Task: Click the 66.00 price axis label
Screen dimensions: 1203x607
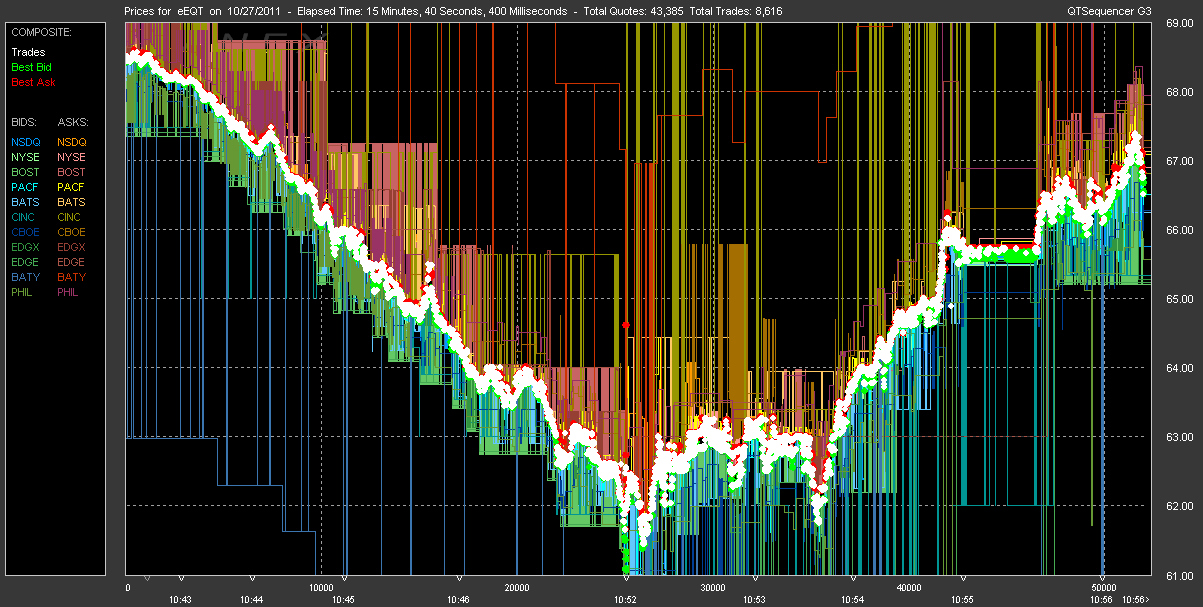Action: [1181, 230]
